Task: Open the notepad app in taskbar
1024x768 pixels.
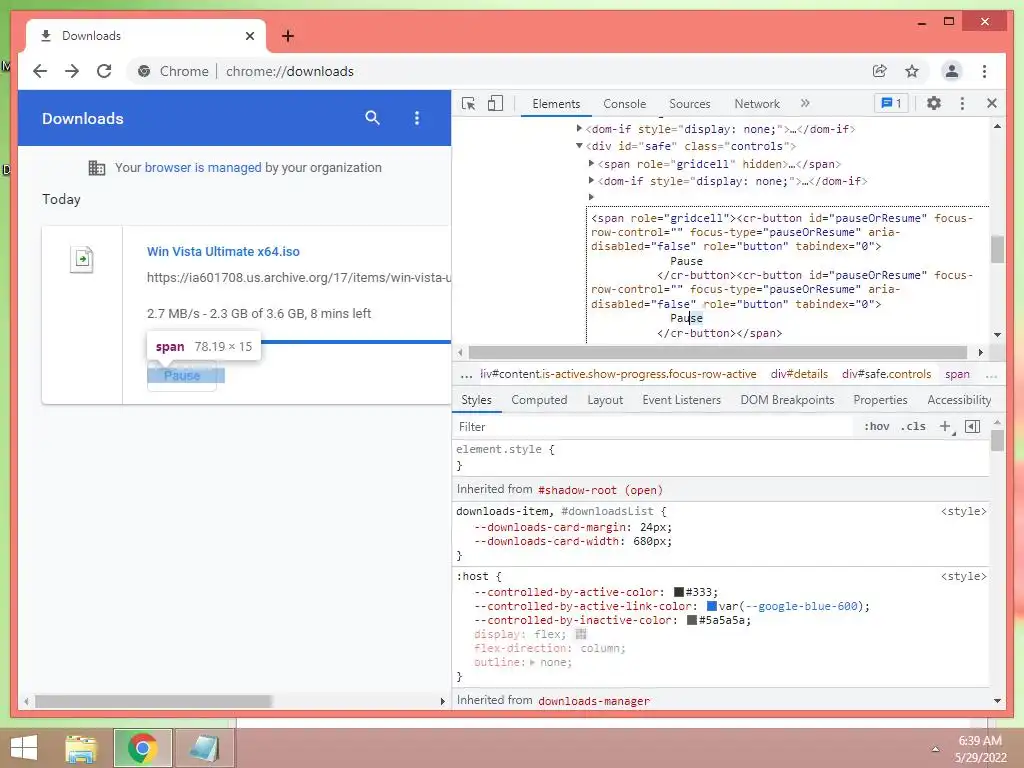Action: 204,748
